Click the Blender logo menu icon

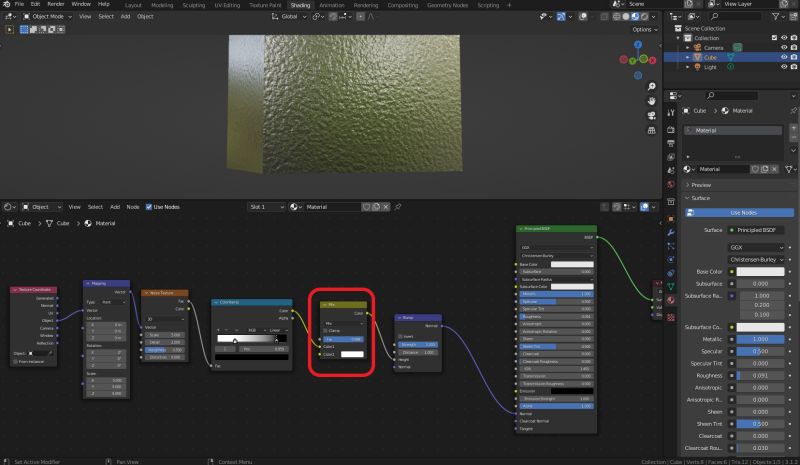(7, 4)
